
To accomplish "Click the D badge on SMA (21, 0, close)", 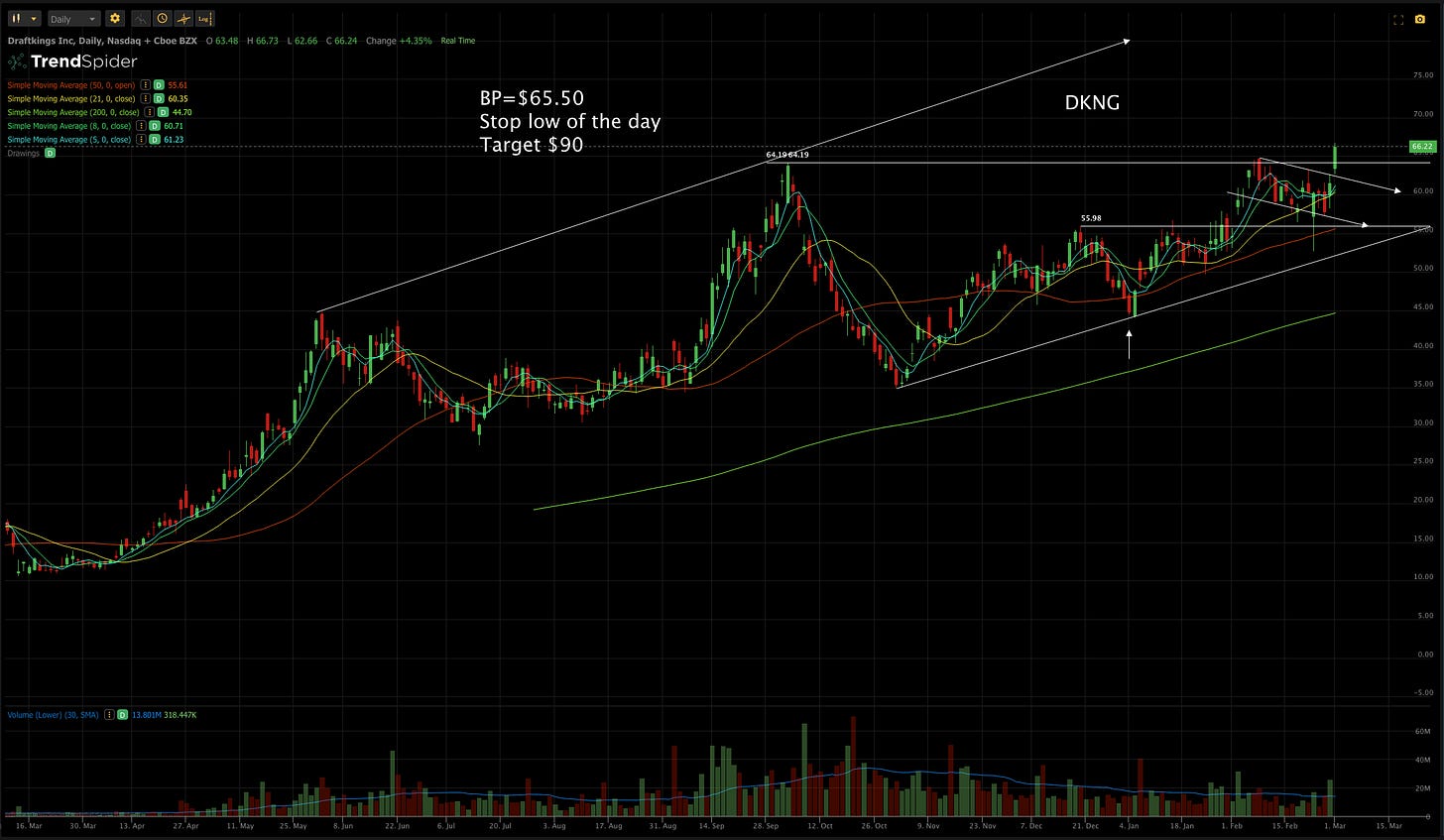I will [159, 99].
